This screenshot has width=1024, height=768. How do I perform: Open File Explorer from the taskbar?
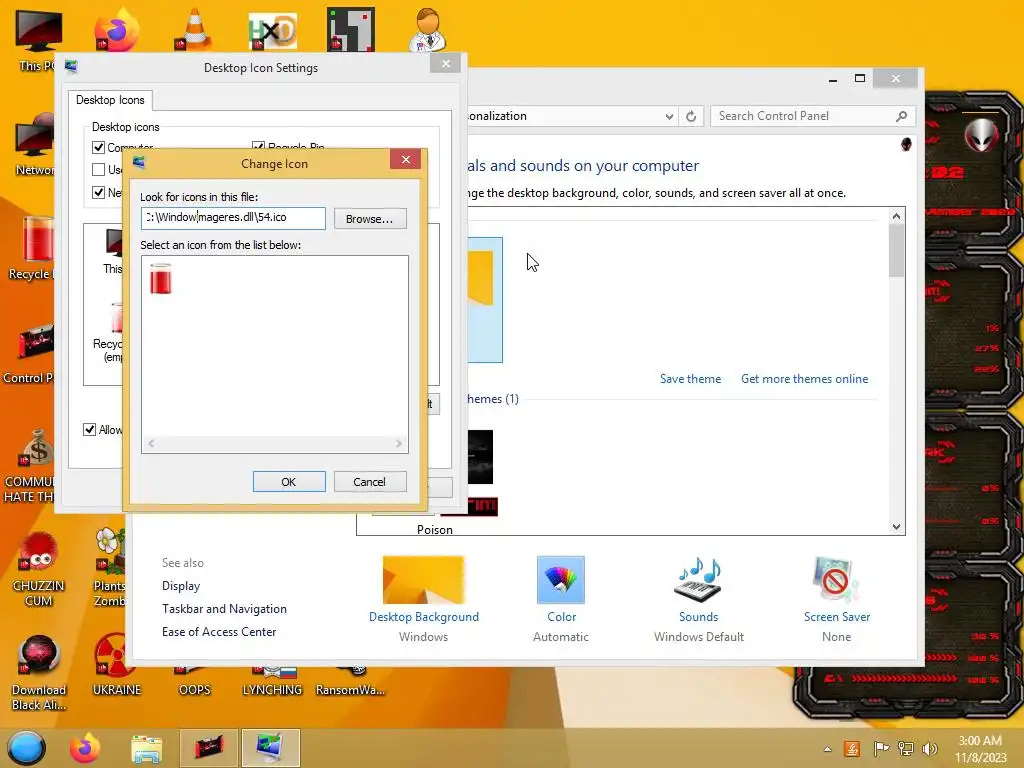[x=146, y=748]
